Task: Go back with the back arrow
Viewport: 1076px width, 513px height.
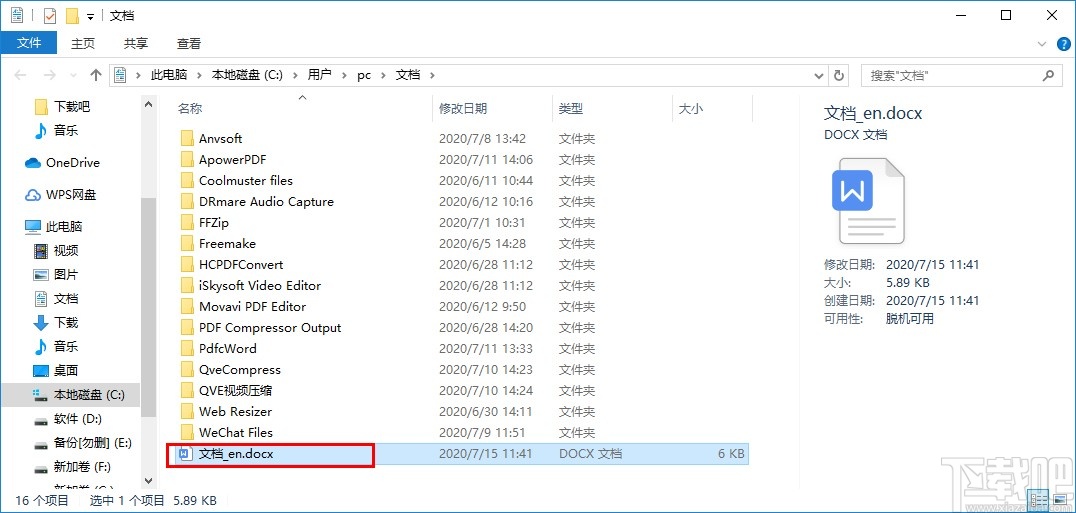Action: [x=20, y=75]
